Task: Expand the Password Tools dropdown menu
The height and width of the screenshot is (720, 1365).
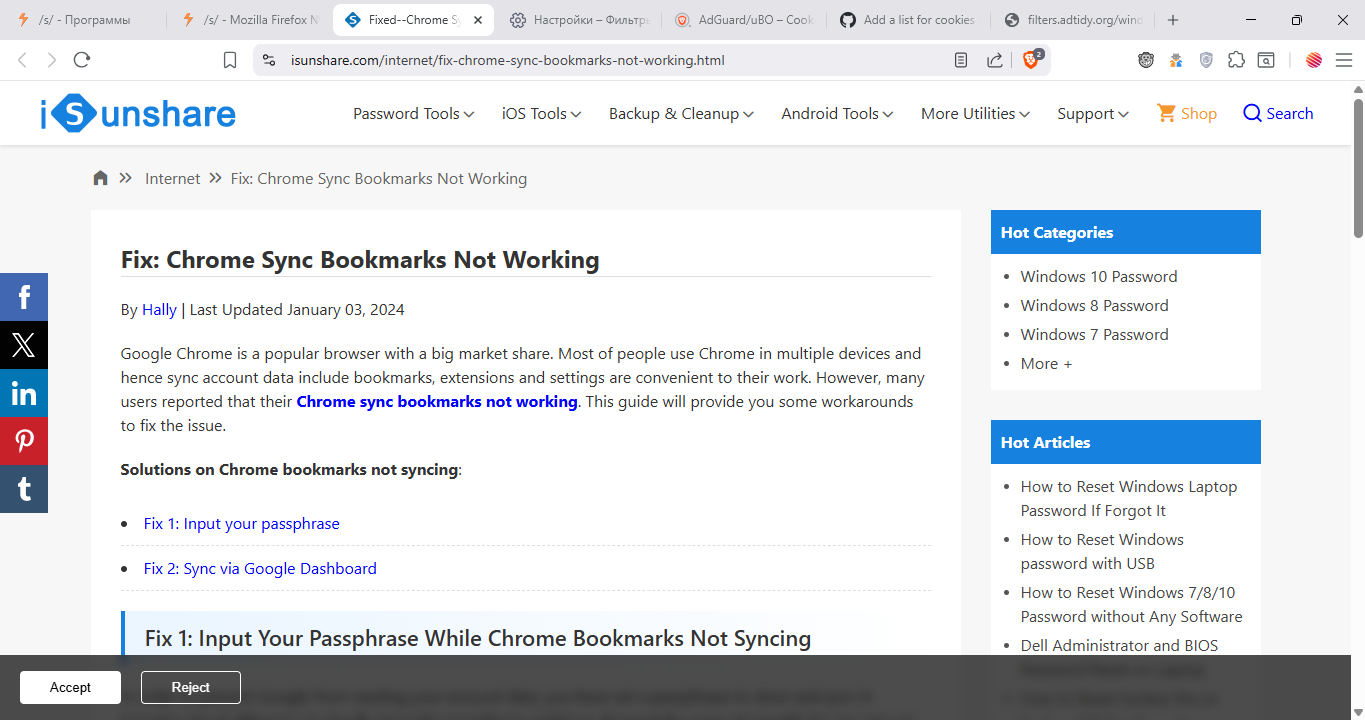Action: coord(413,114)
